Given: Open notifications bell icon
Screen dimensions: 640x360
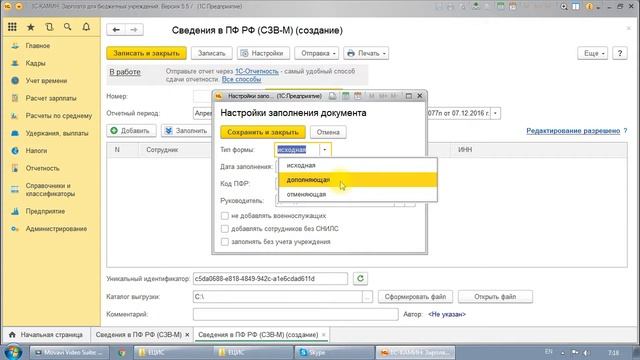Looking at the screenshot, I should point(86,27).
